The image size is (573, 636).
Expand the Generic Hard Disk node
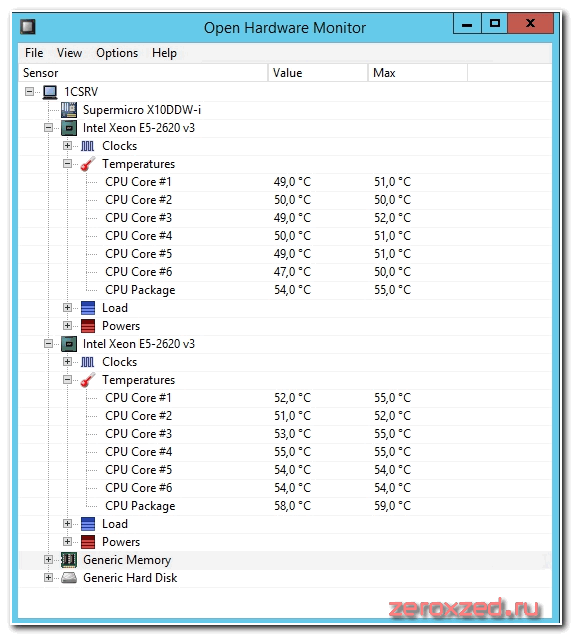48,578
